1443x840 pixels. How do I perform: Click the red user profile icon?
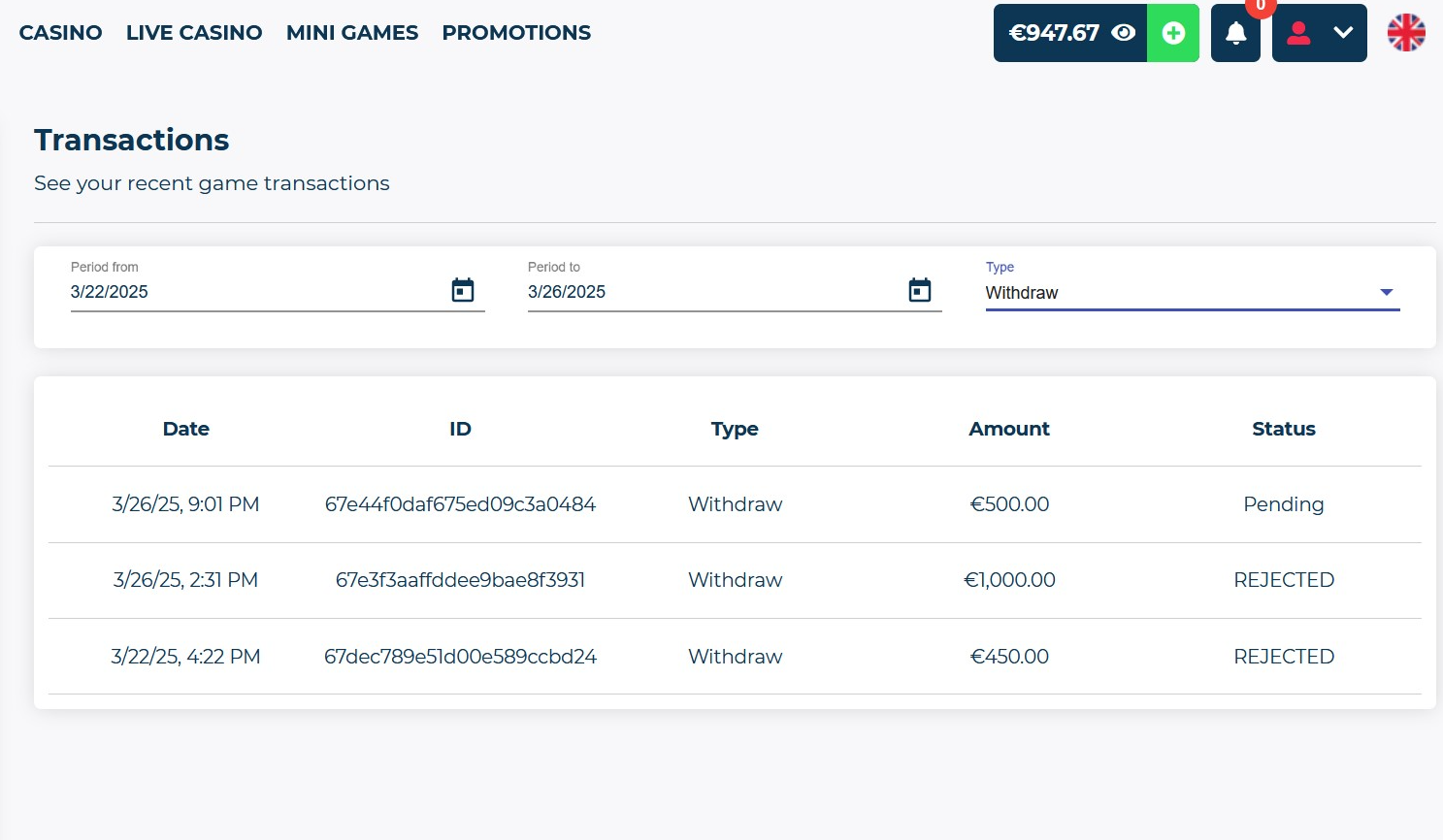1298,33
